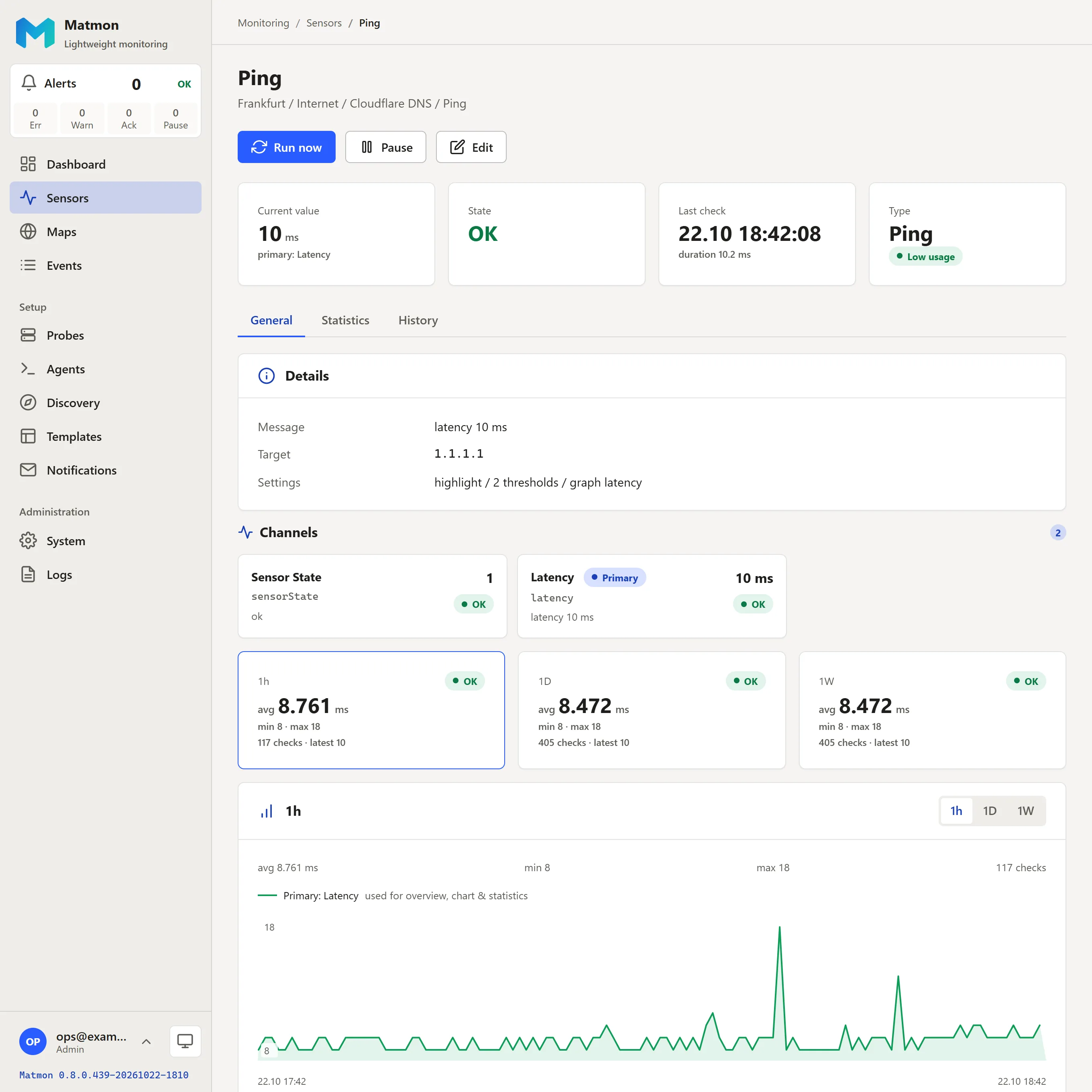Open Logs in Administration
Screen dimensions: 1092x1092
point(105,574)
